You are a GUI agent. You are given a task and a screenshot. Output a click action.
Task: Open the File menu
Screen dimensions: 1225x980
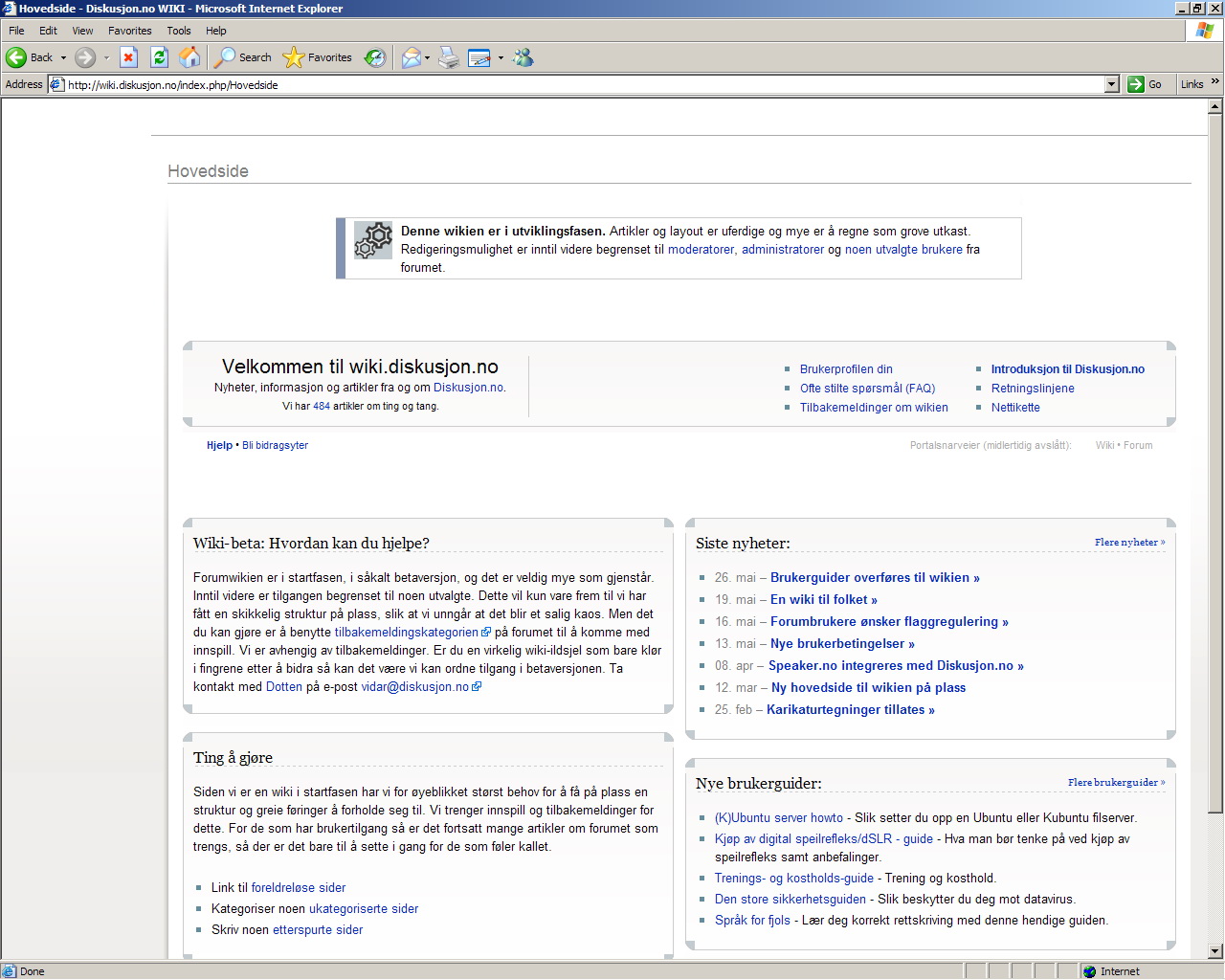tap(16, 31)
